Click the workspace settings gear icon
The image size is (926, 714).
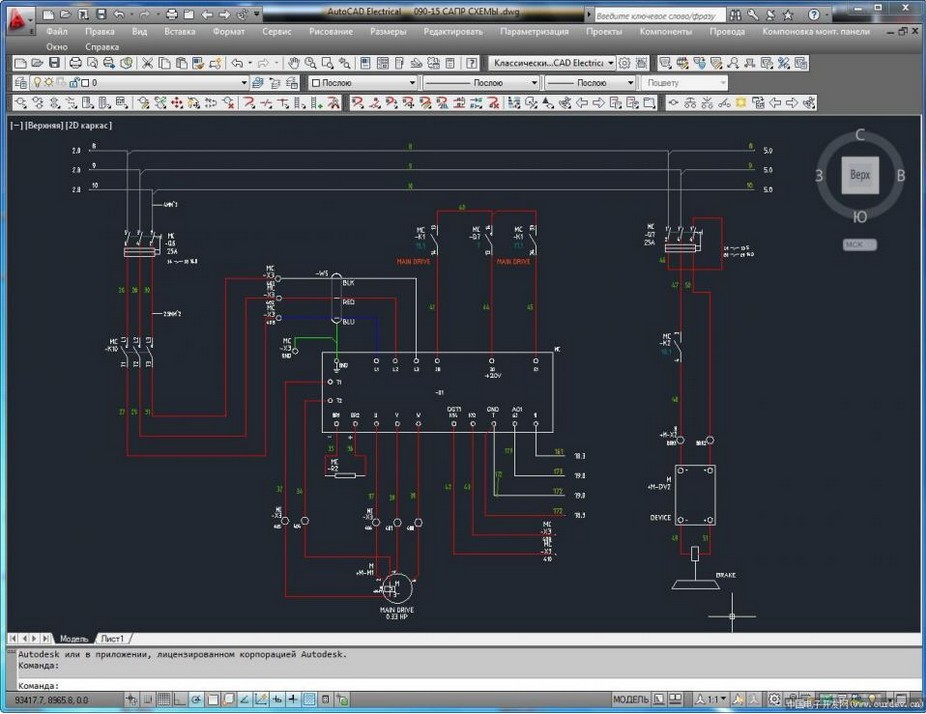[x=625, y=63]
